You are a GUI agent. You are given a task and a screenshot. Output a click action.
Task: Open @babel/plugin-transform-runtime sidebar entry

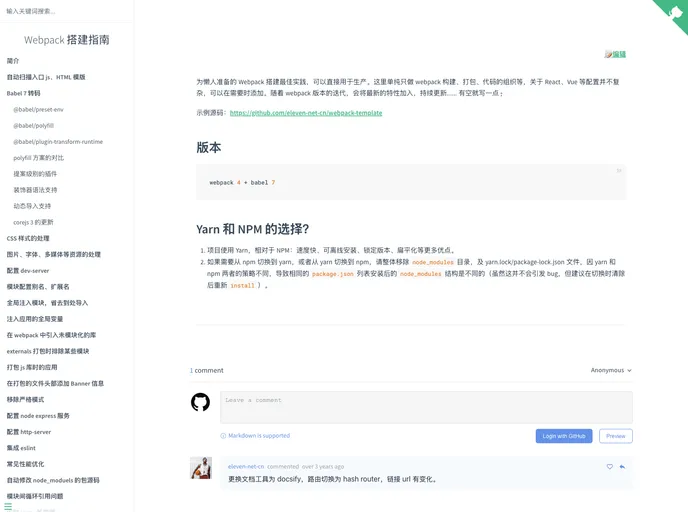point(58,142)
